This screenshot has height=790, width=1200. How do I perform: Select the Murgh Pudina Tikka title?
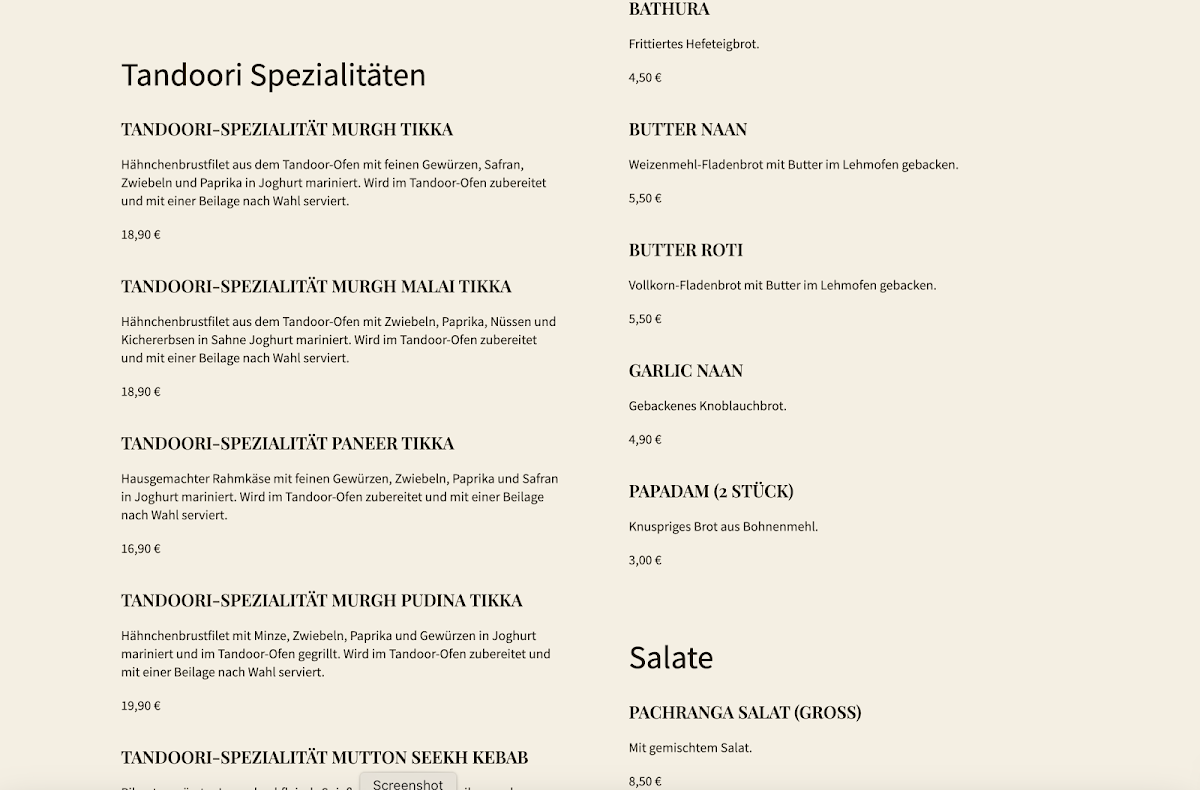pos(322,600)
